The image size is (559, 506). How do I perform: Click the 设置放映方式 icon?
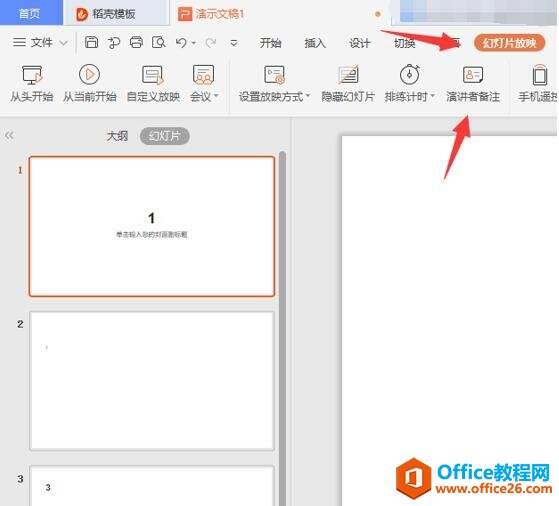[x=274, y=75]
